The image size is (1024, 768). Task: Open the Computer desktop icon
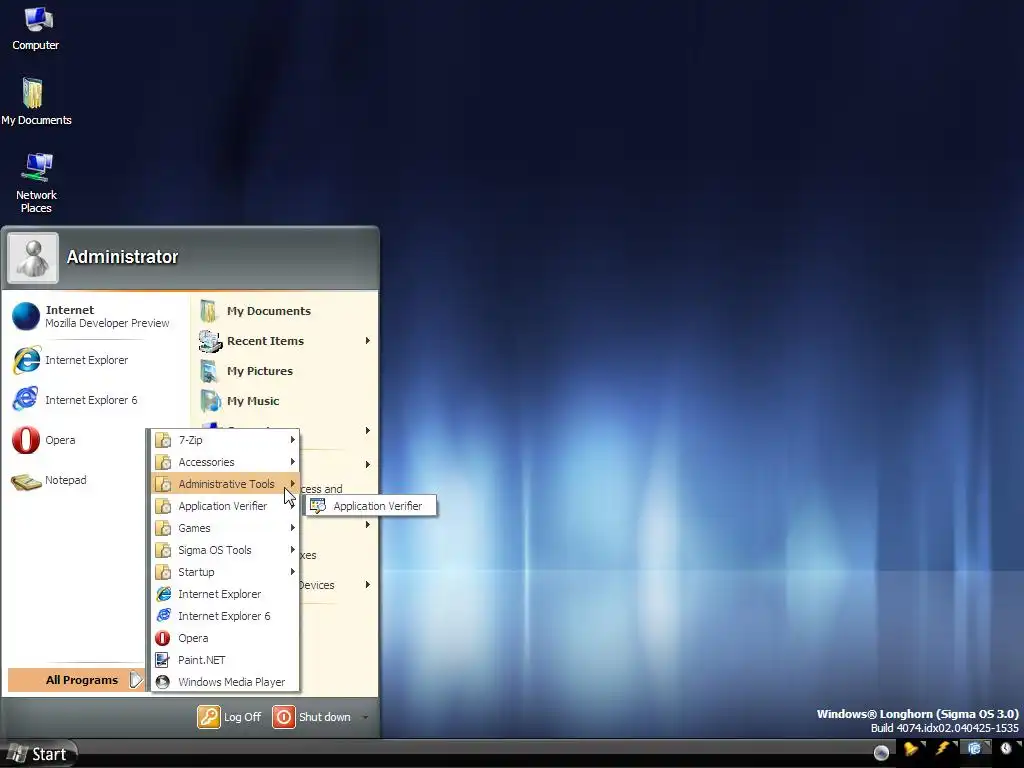click(x=35, y=28)
